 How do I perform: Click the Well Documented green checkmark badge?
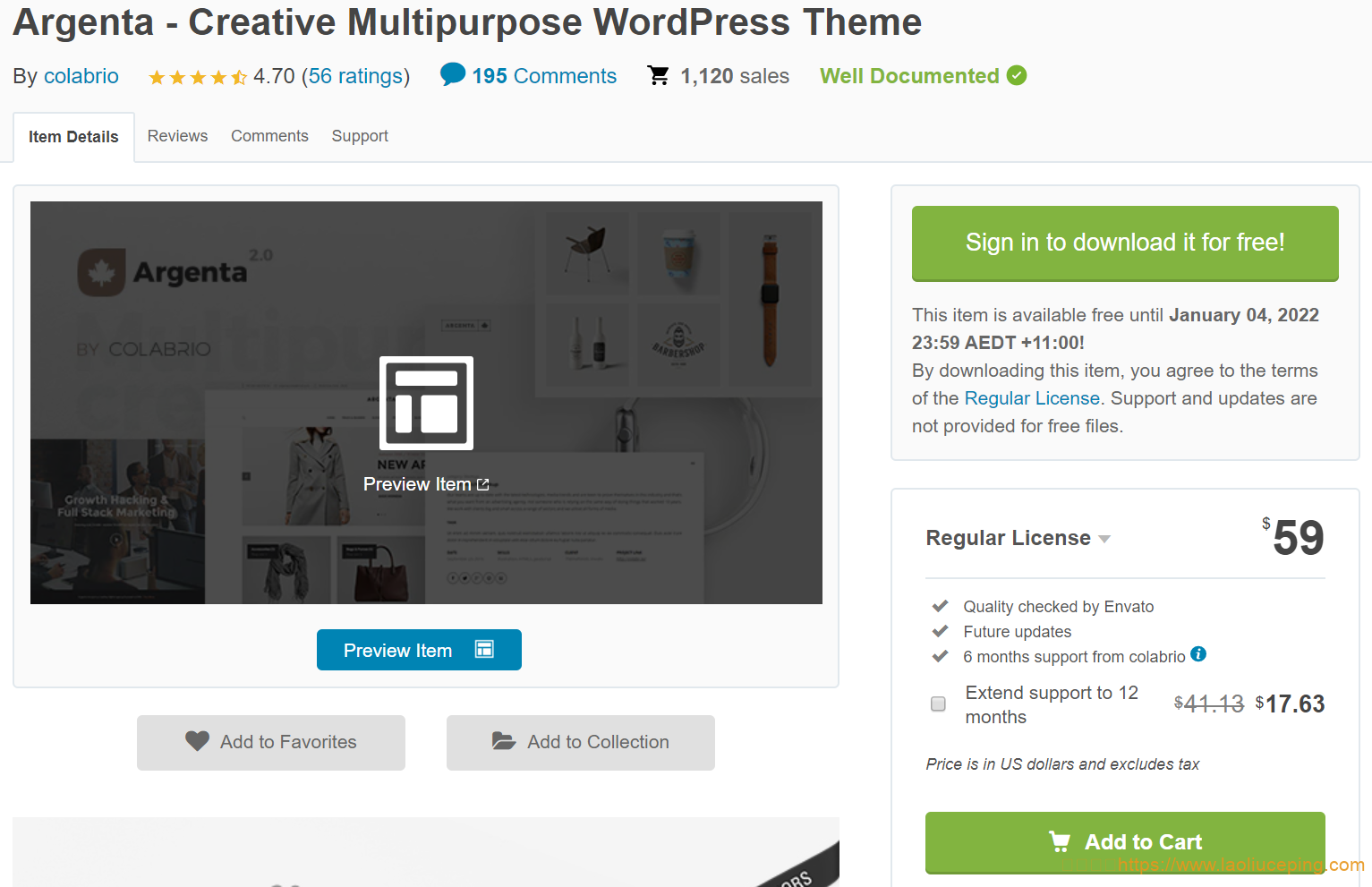[x=1017, y=75]
